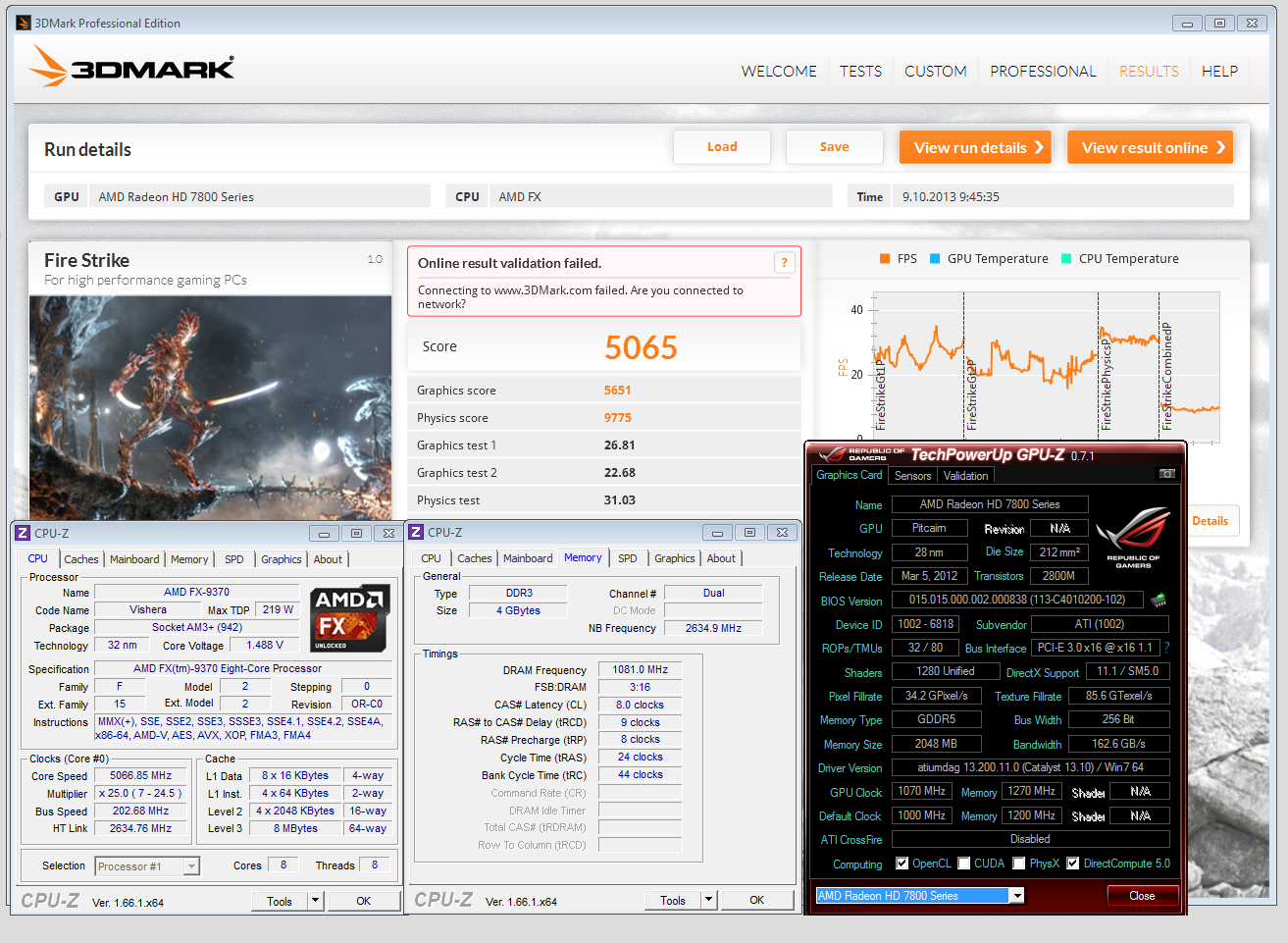This screenshot has width=1288, height=943.
Task: Open the HELP tab in 3DMark
Action: [x=1219, y=71]
